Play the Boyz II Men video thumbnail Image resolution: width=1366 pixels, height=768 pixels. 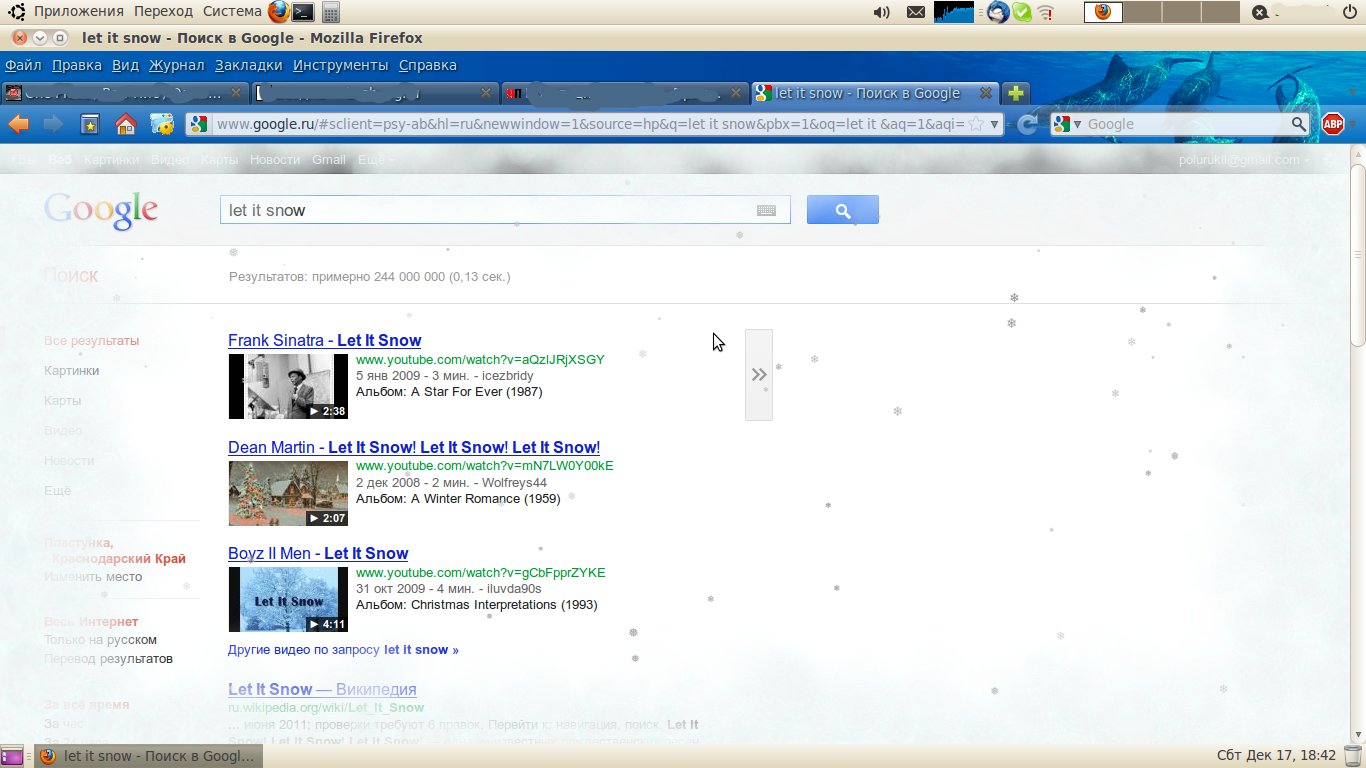pyautogui.click(x=288, y=599)
